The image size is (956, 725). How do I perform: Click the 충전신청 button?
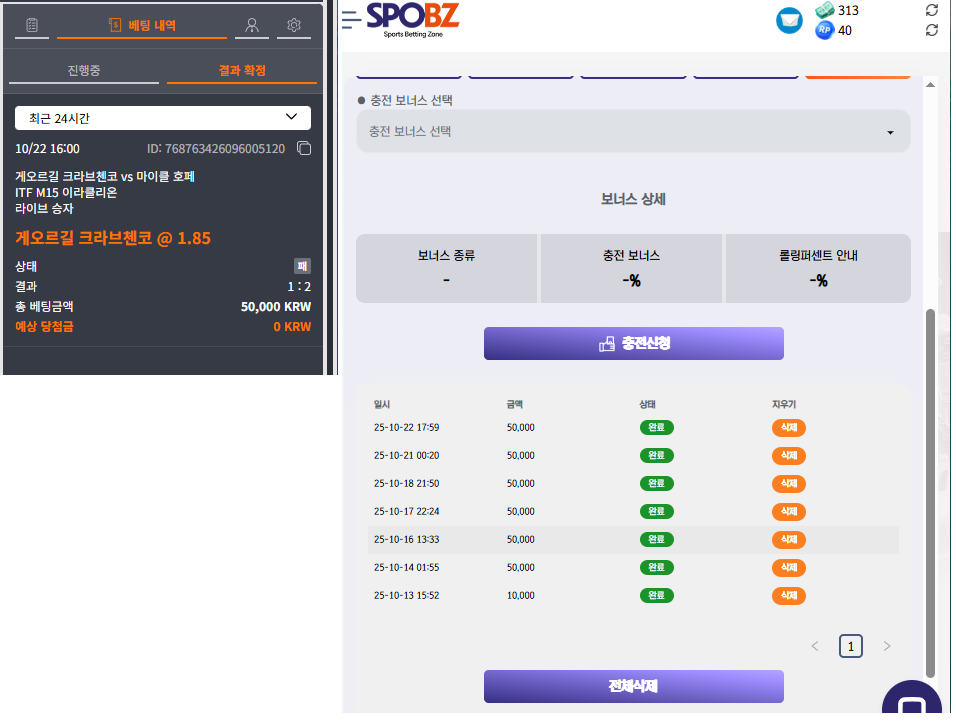pos(633,343)
